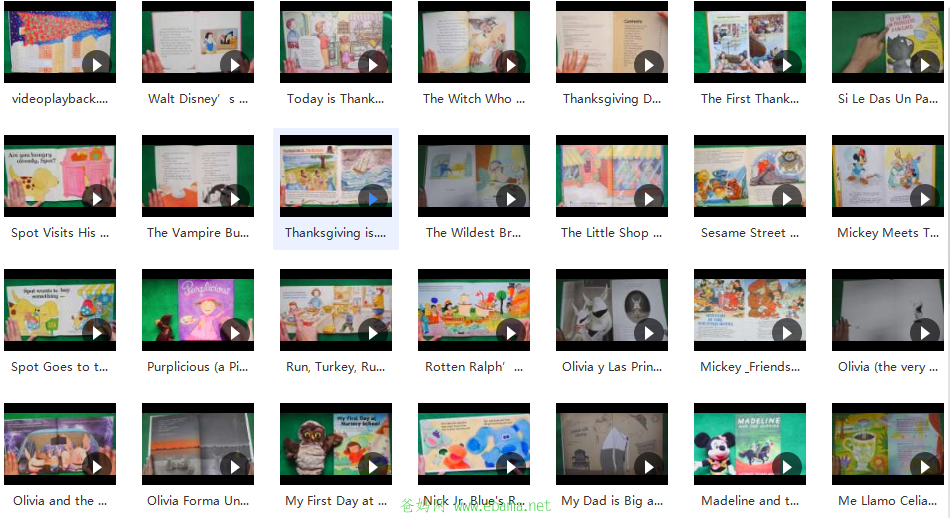This screenshot has width=950, height=518.
Task: Select the Sesame Street thumbnail image
Action: 750,176
